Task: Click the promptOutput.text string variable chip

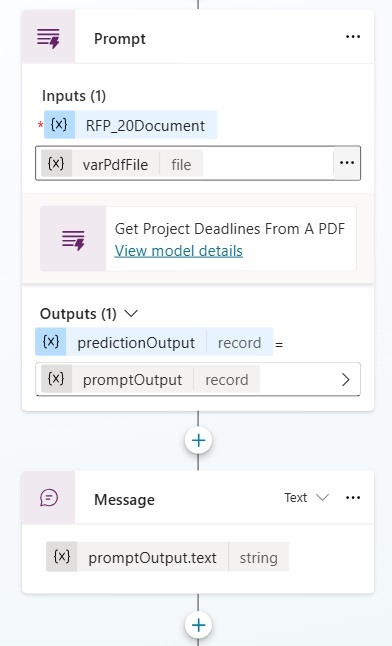Action: (167, 557)
